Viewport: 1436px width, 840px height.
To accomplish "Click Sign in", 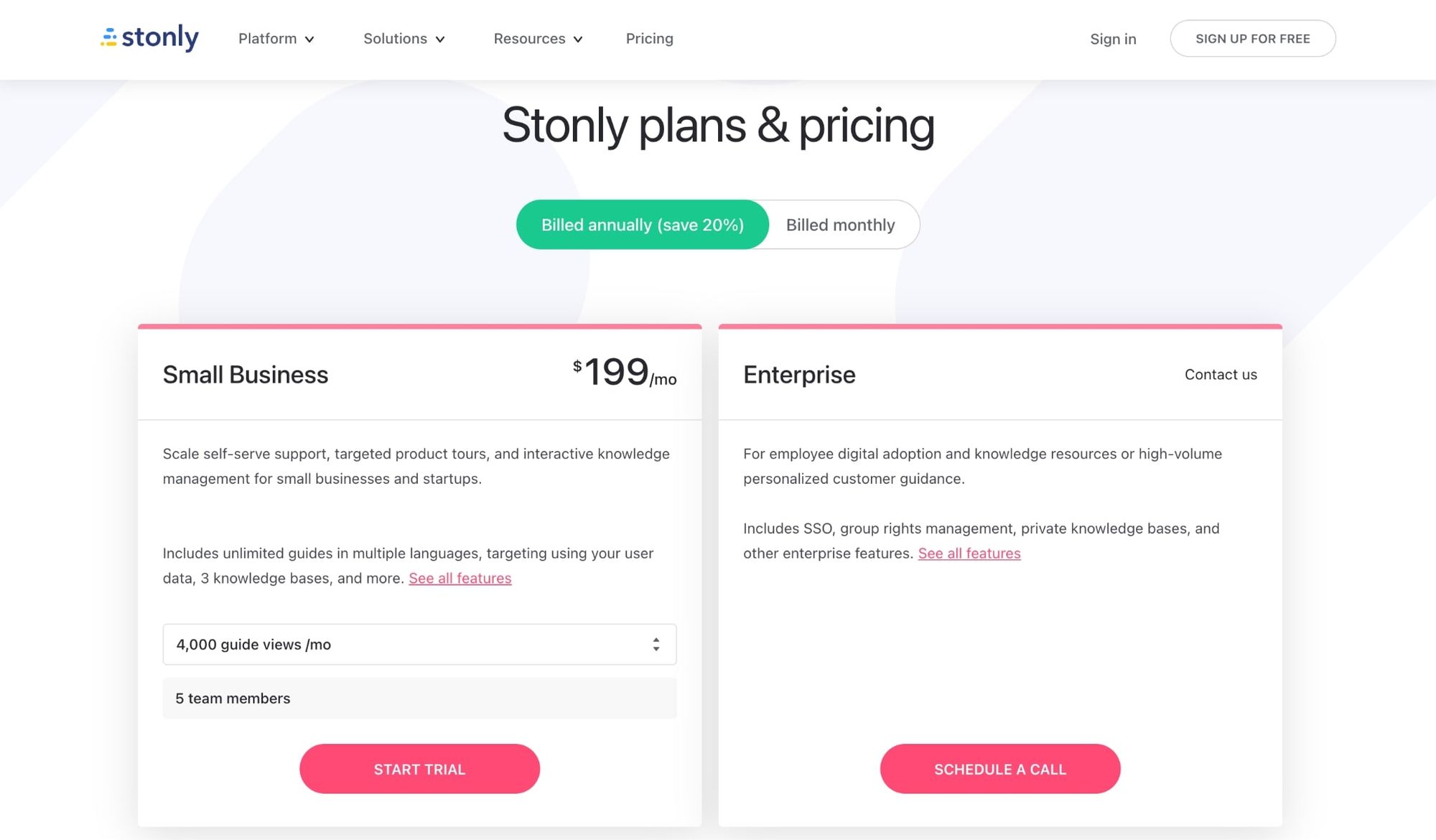I will coord(1113,39).
